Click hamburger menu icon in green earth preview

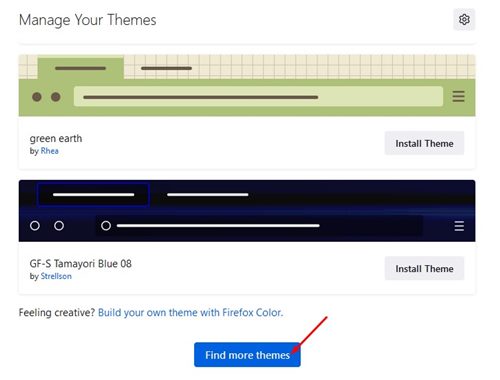(458, 96)
